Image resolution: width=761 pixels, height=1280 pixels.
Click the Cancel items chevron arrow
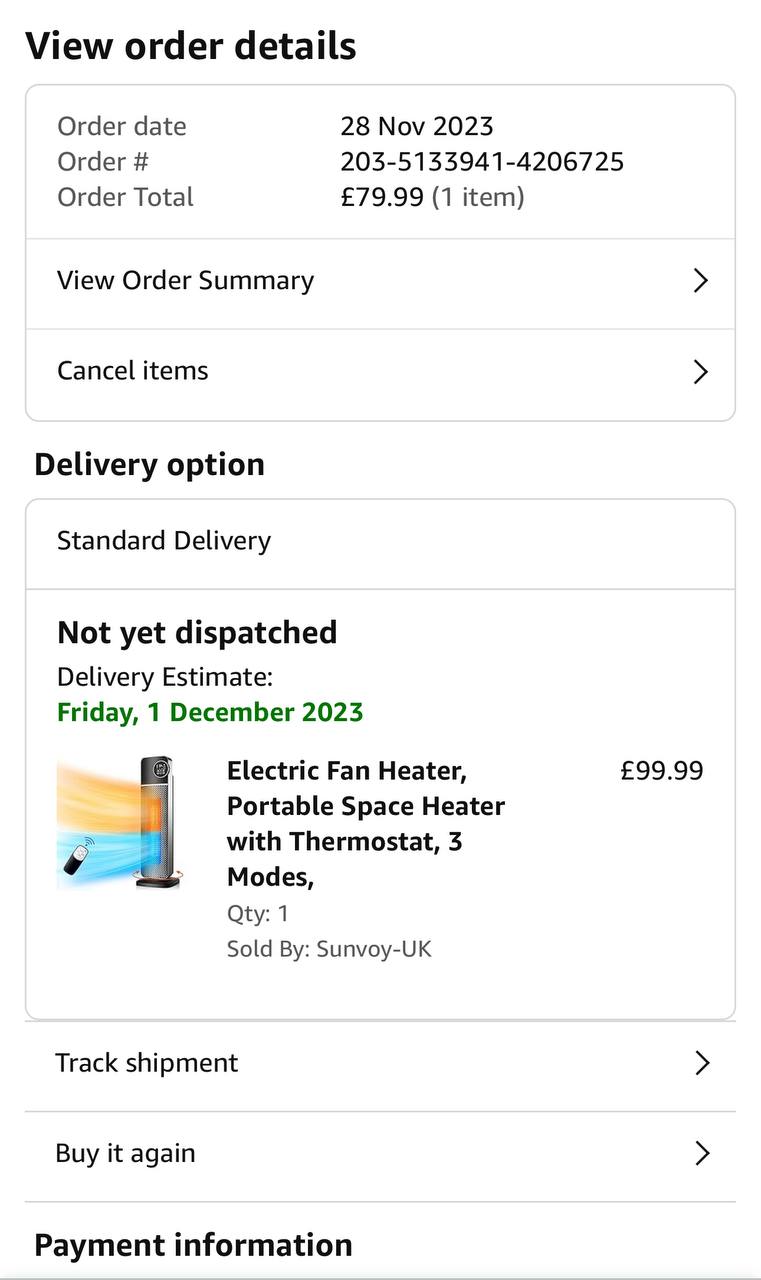[701, 372]
